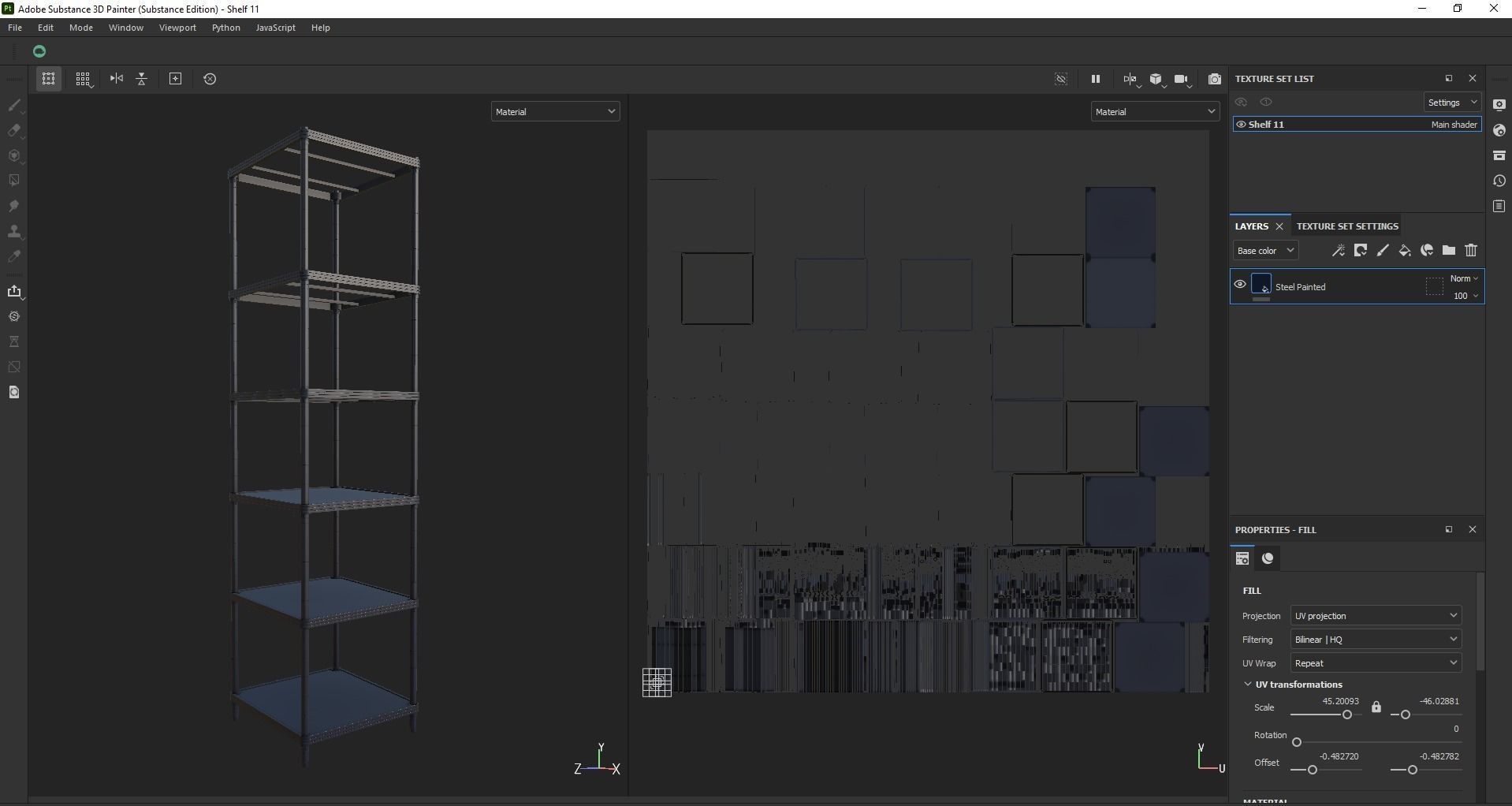
Task: Open the 3D viewport Material dropdown
Action: tap(555, 112)
